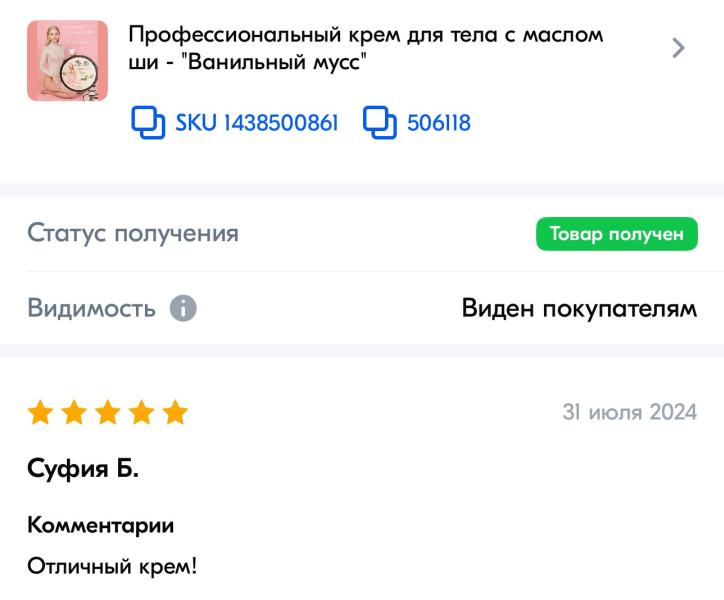Viewport: 724px width, 600px height.
Task: Select the fourth rating star
Action: coord(141,412)
